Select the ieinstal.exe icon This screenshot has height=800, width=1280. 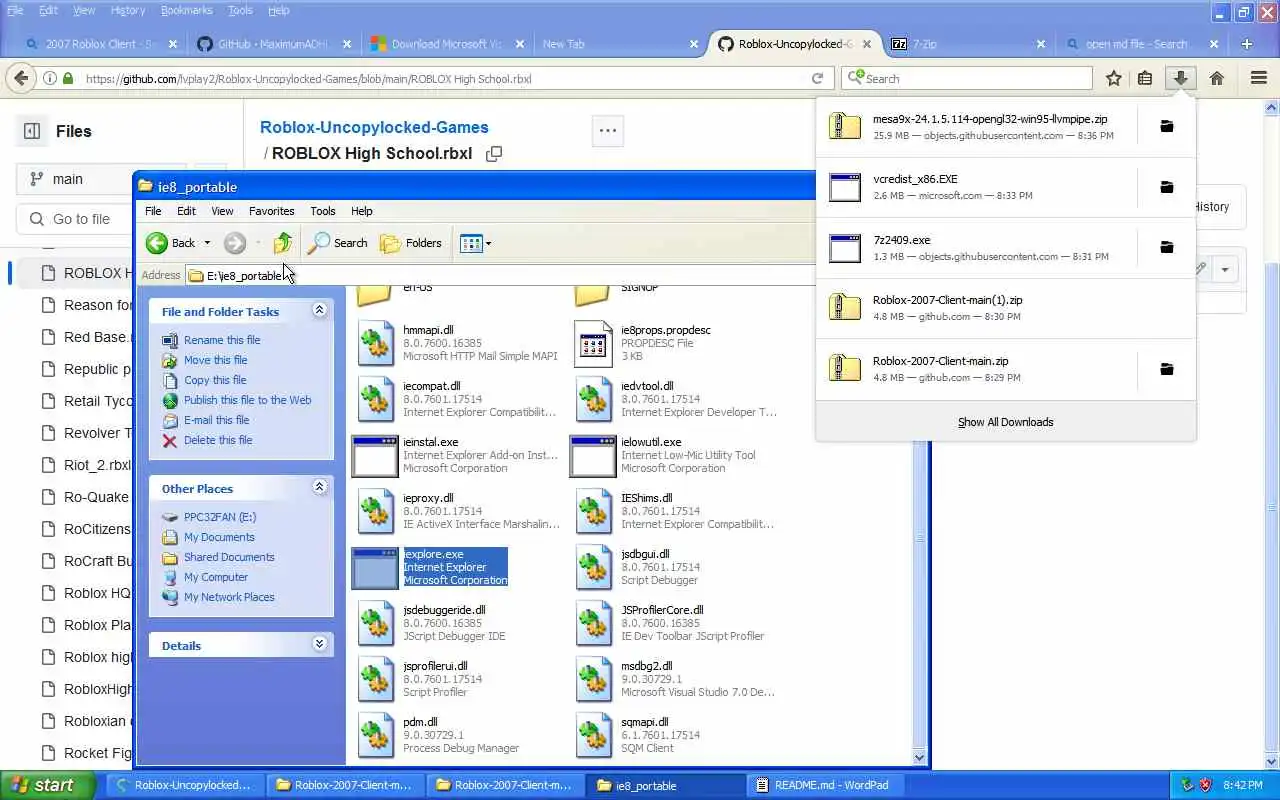coord(375,455)
